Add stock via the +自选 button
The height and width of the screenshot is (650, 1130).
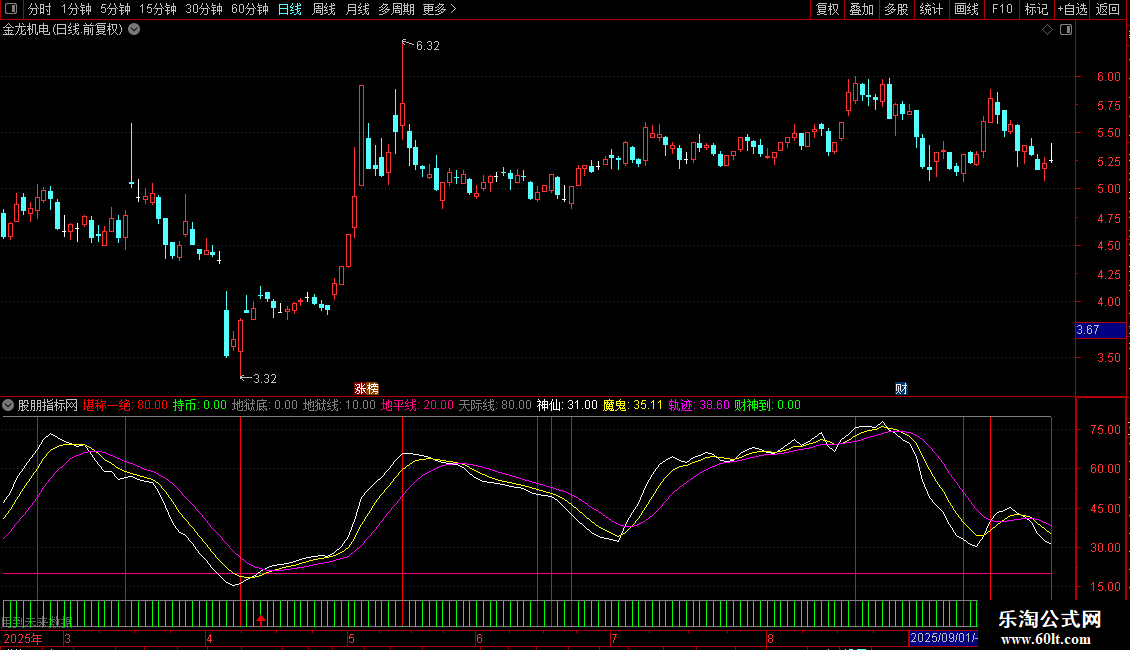[1070, 10]
